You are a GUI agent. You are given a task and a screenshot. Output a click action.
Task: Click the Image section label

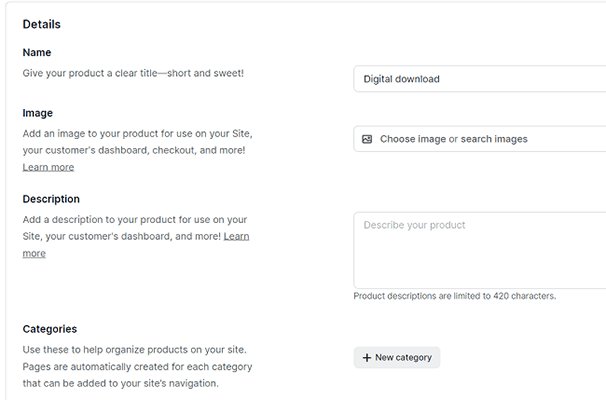click(38, 113)
